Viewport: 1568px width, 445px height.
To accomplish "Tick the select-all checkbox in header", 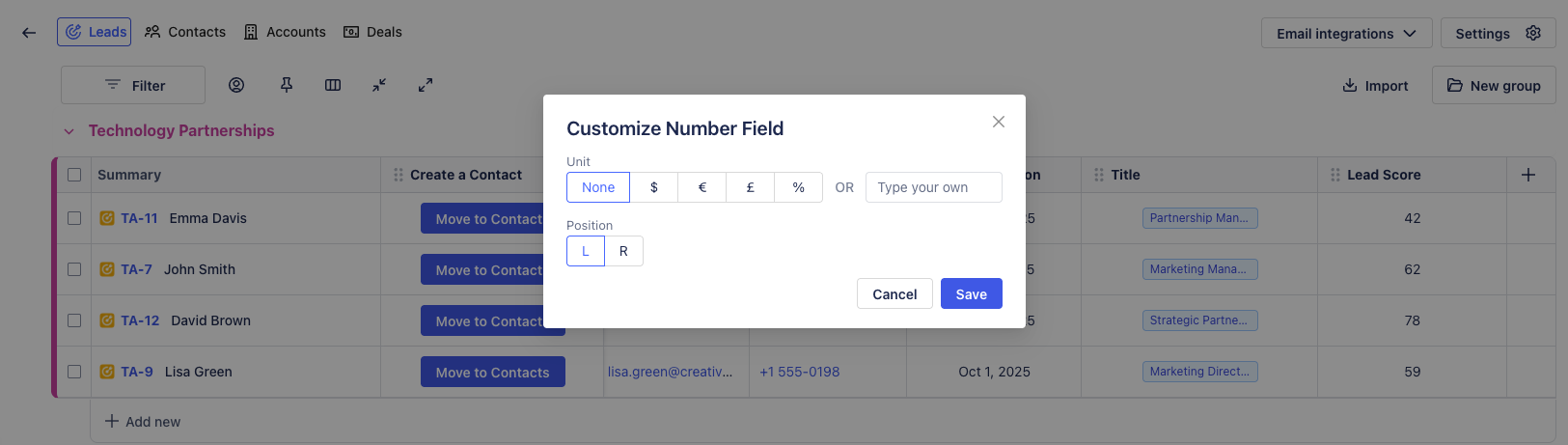I will pos(74,175).
